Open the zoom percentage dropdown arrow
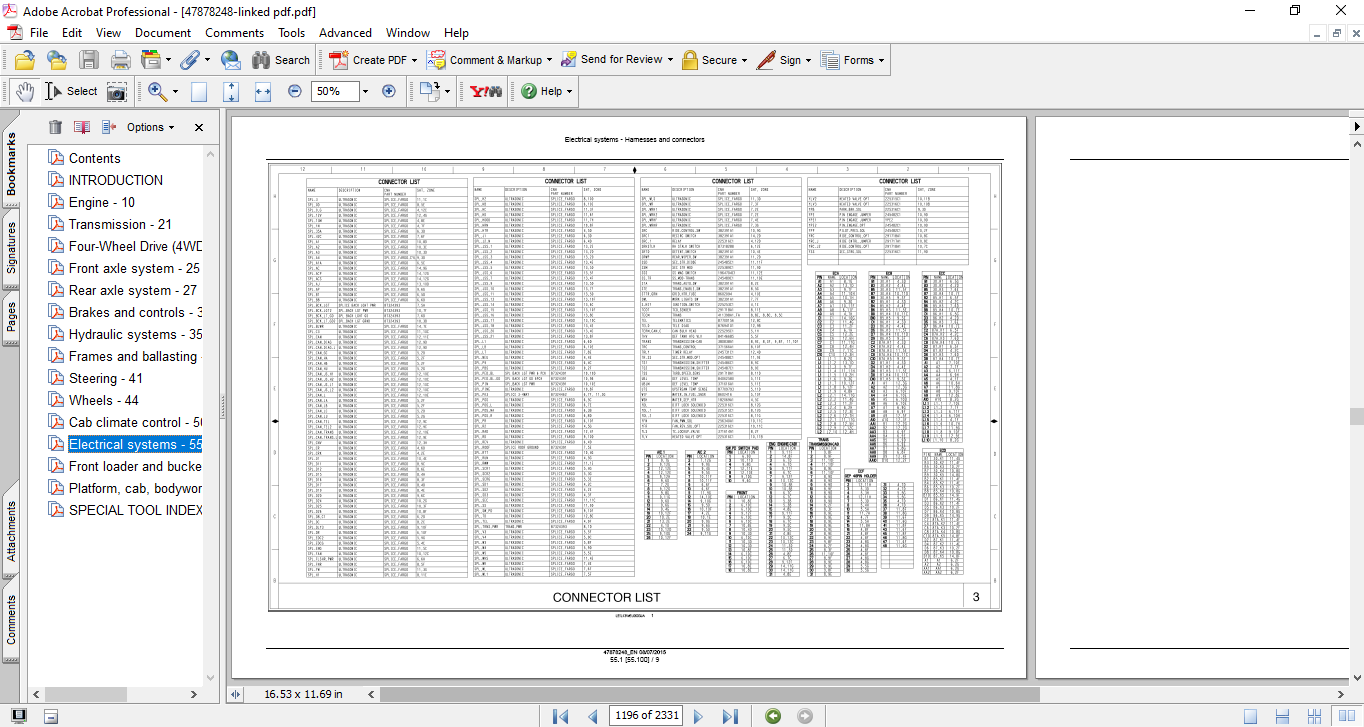The height and width of the screenshot is (727, 1364). click(364, 91)
